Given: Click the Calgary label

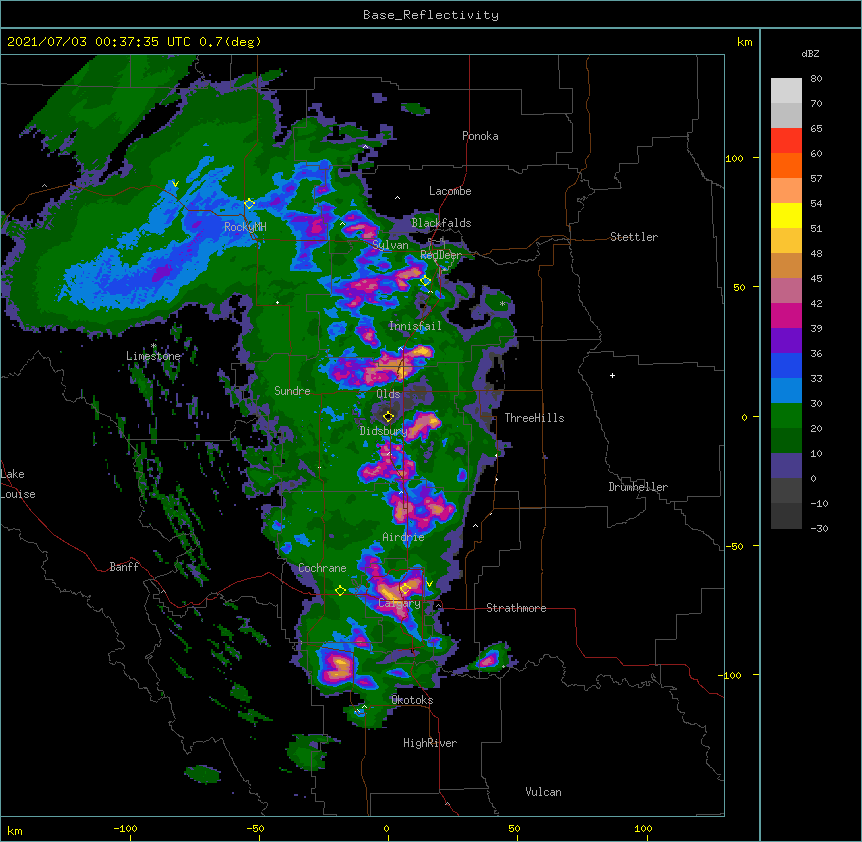Looking at the screenshot, I should [399, 603].
